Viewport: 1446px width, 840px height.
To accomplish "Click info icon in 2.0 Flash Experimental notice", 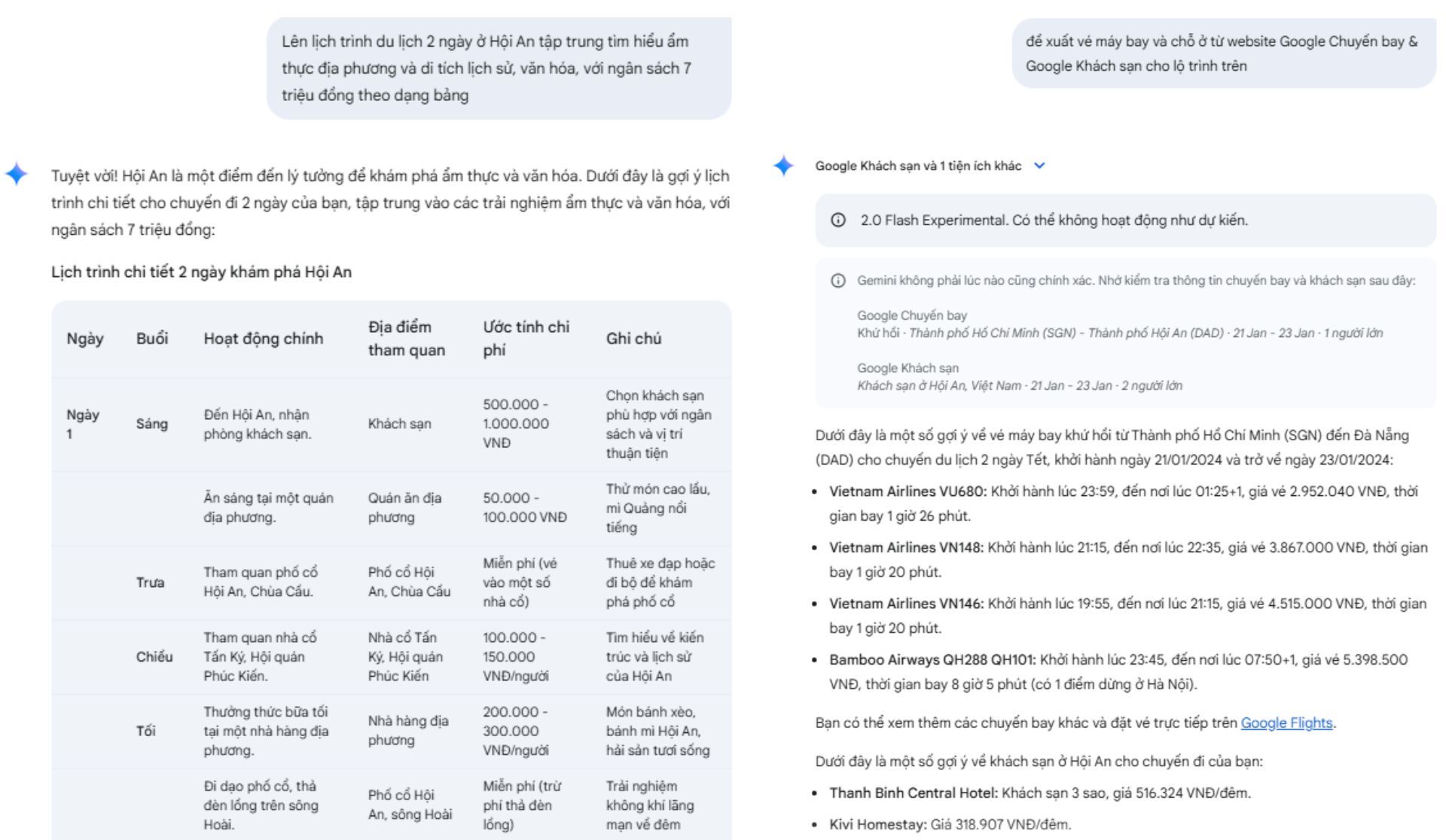I will point(837,221).
